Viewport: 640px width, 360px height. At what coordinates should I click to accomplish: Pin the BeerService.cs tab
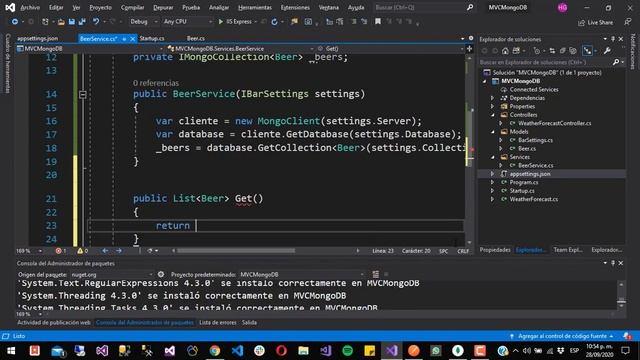point(124,39)
